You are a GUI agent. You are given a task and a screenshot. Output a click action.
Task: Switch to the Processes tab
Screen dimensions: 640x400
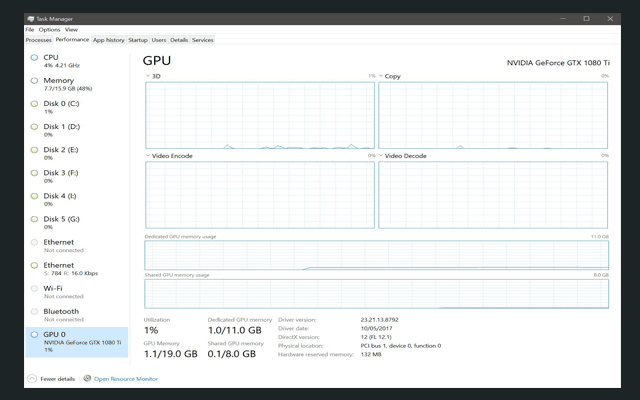[x=38, y=40]
